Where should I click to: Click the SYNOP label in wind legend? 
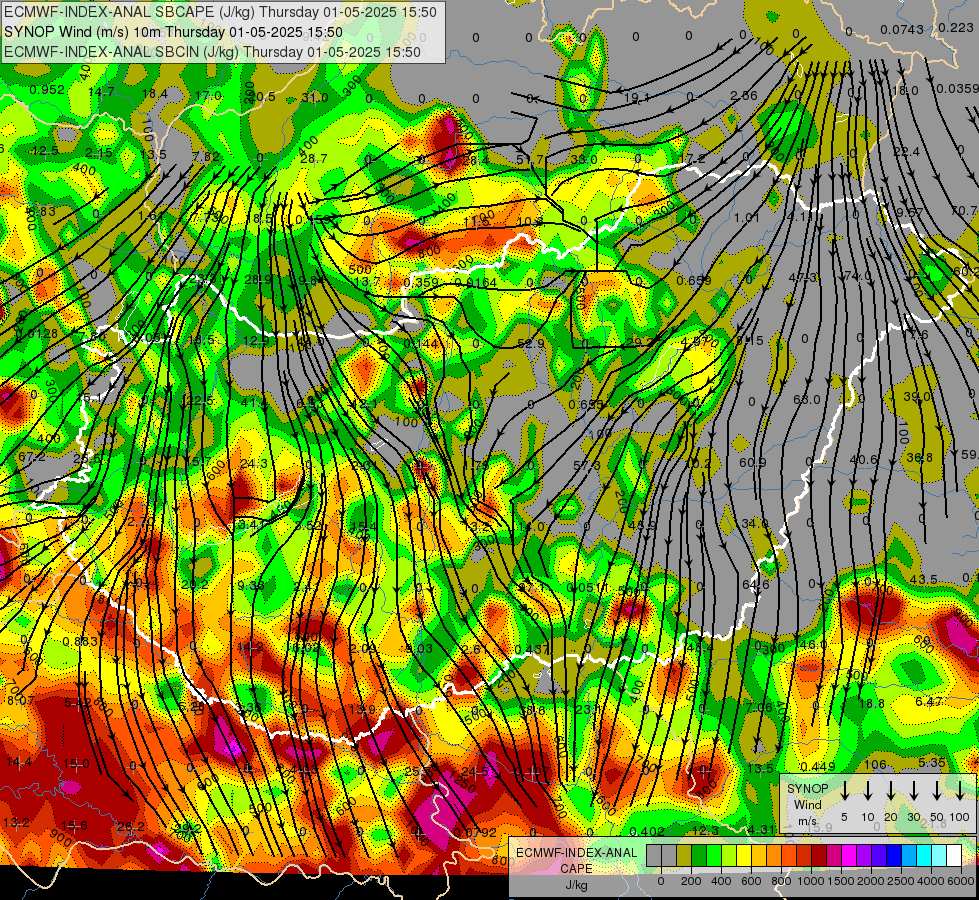point(807,789)
